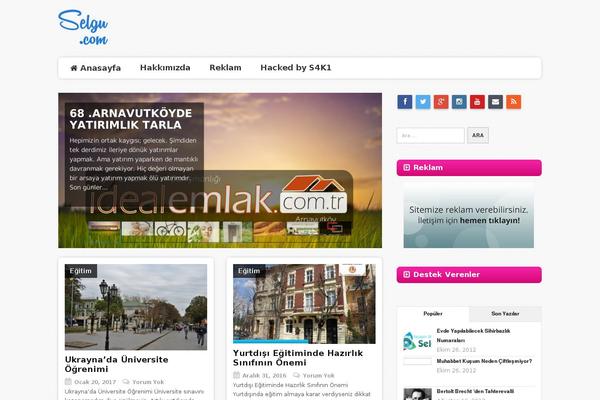The height and width of the screenshot is (400, 600).
Task: Click Yorum Yok under Ukrayna post
Action: point(148,382)
